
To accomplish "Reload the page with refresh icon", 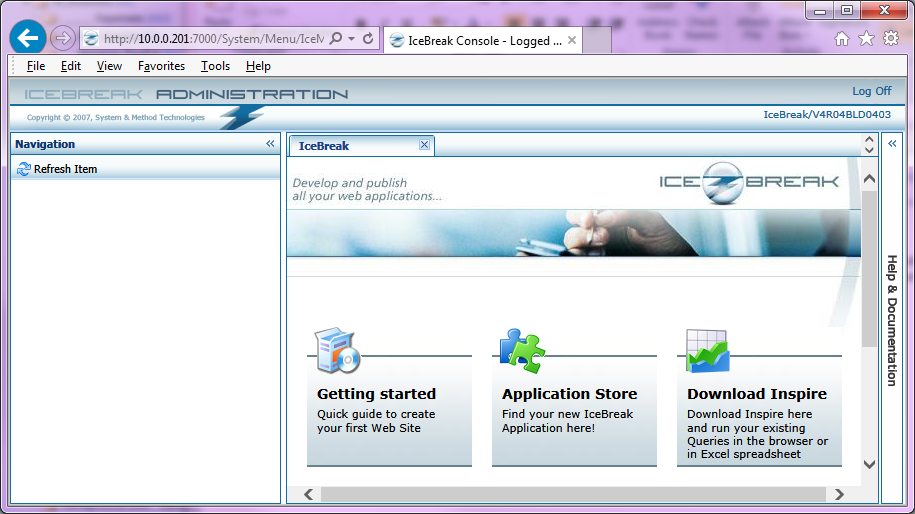I will coord(368,39).
